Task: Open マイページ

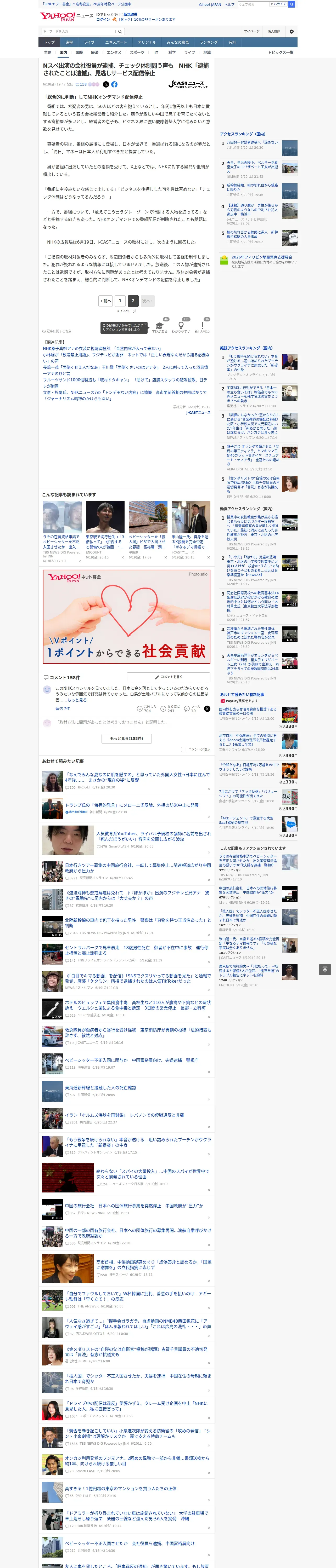Action: [252, 32]
